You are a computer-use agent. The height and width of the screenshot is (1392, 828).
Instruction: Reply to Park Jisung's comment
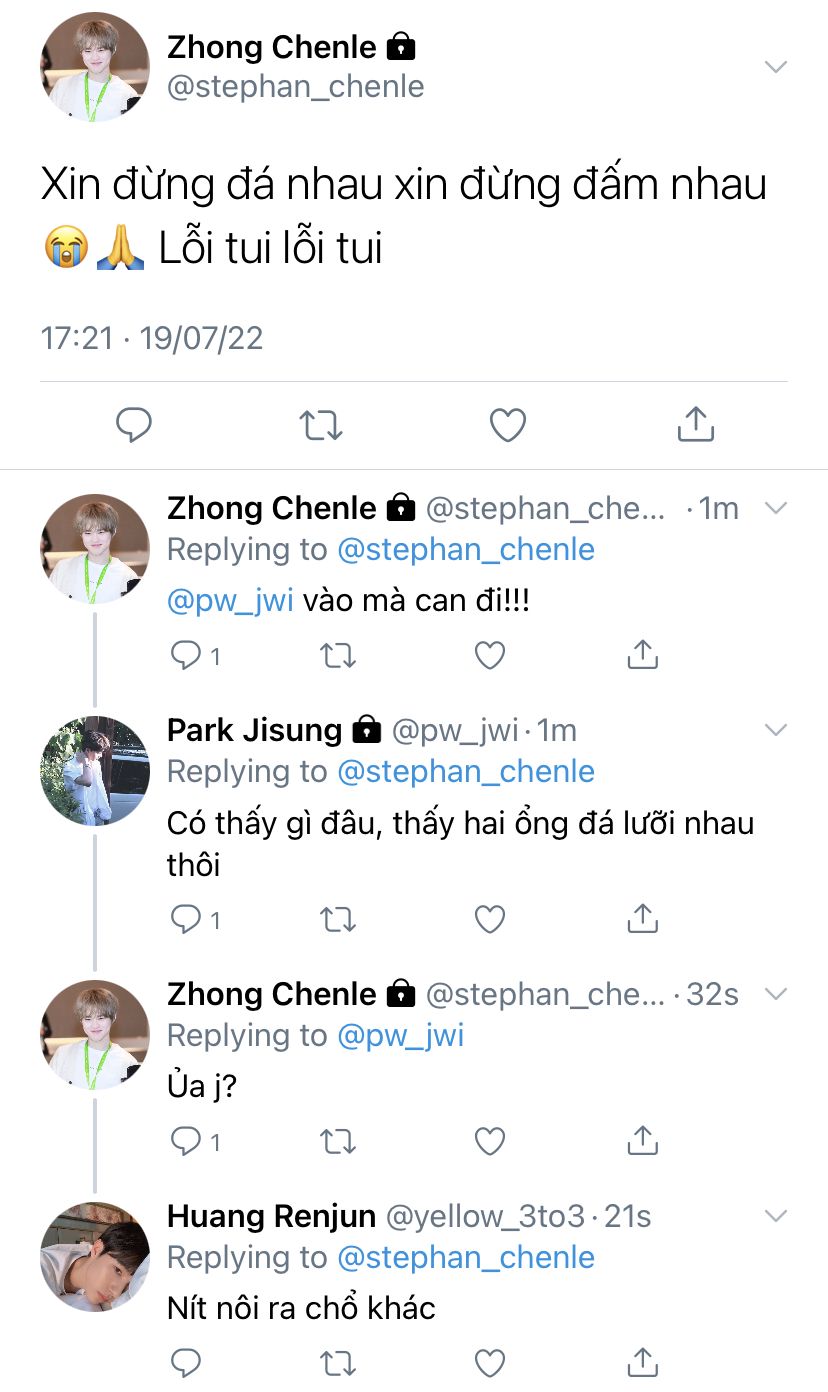[186, 918]
